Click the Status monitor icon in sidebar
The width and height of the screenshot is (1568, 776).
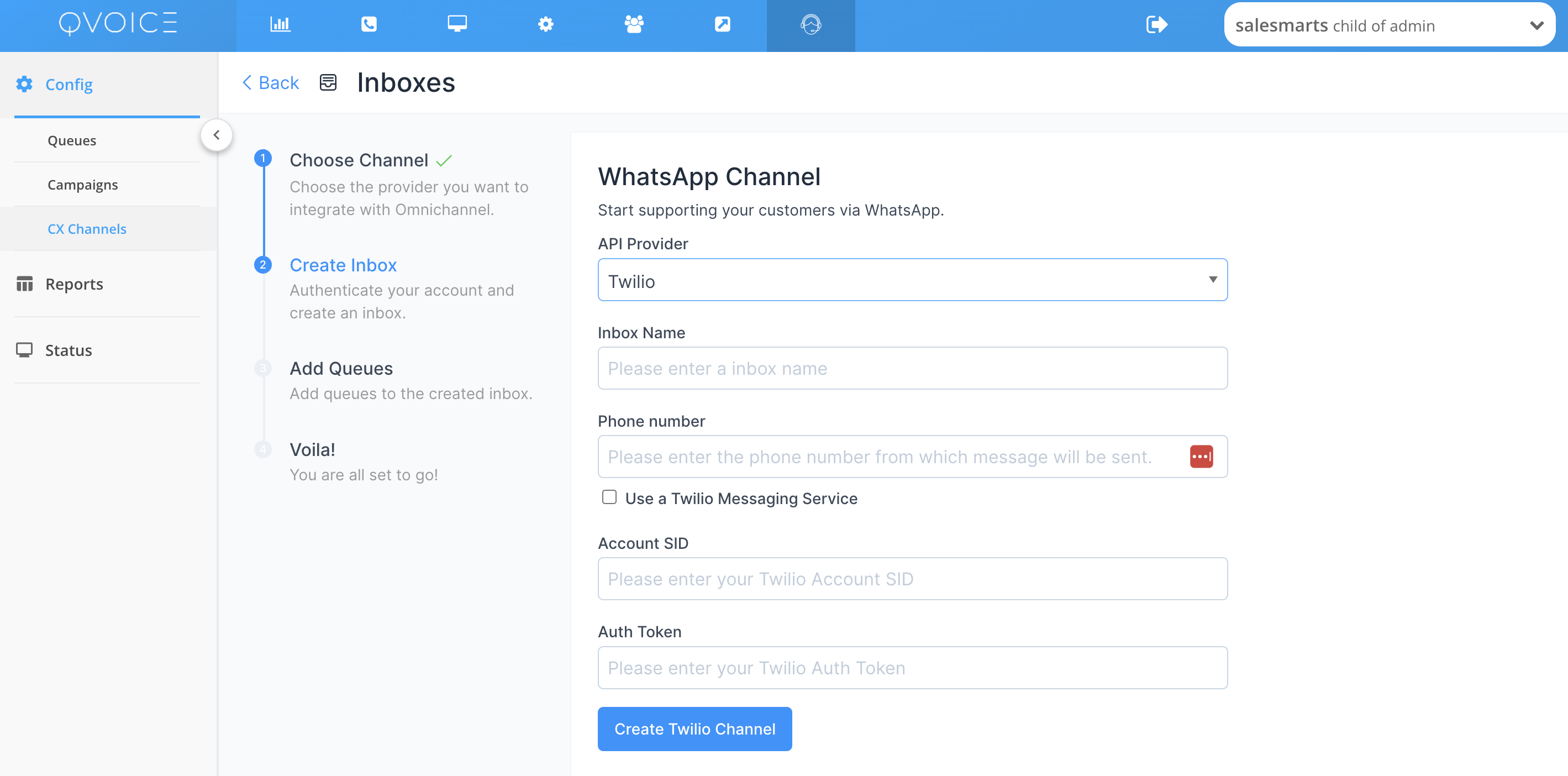pyautogui.click(x=24, y=350)
